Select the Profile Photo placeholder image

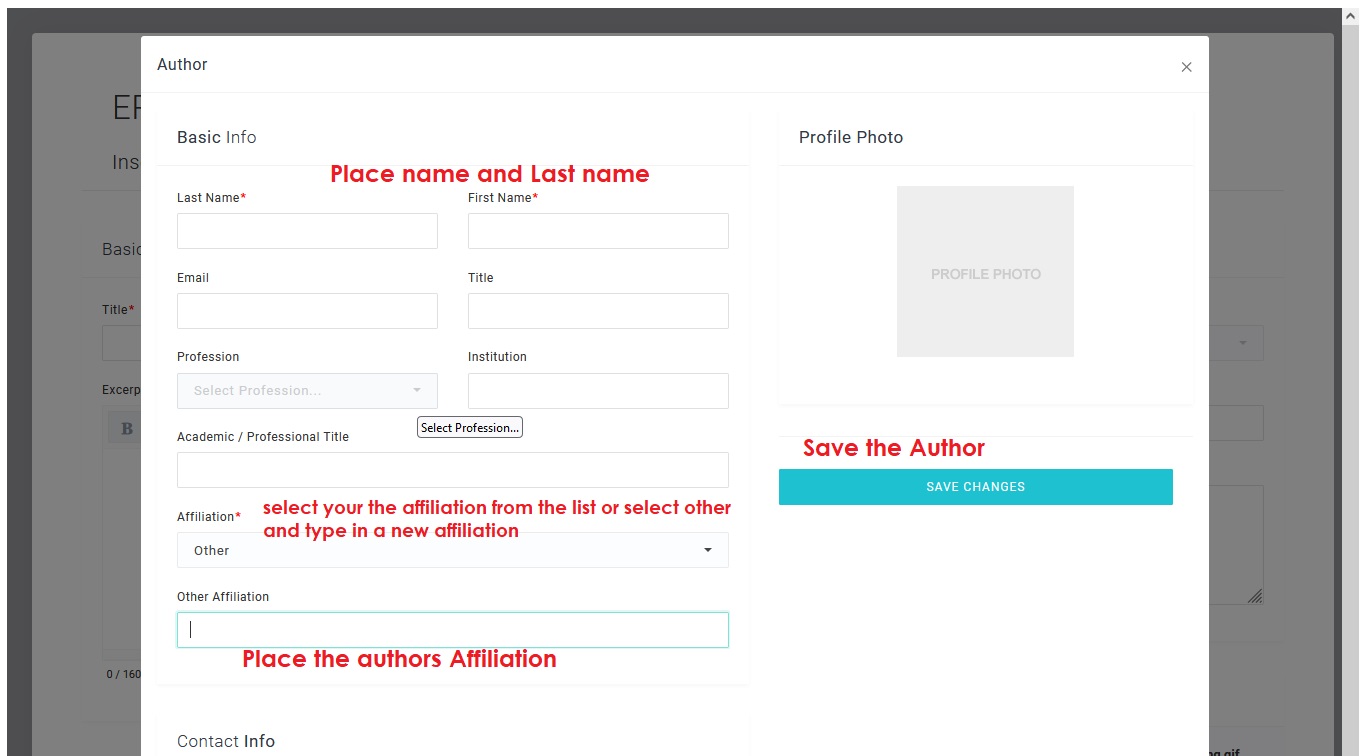point(985,271)
